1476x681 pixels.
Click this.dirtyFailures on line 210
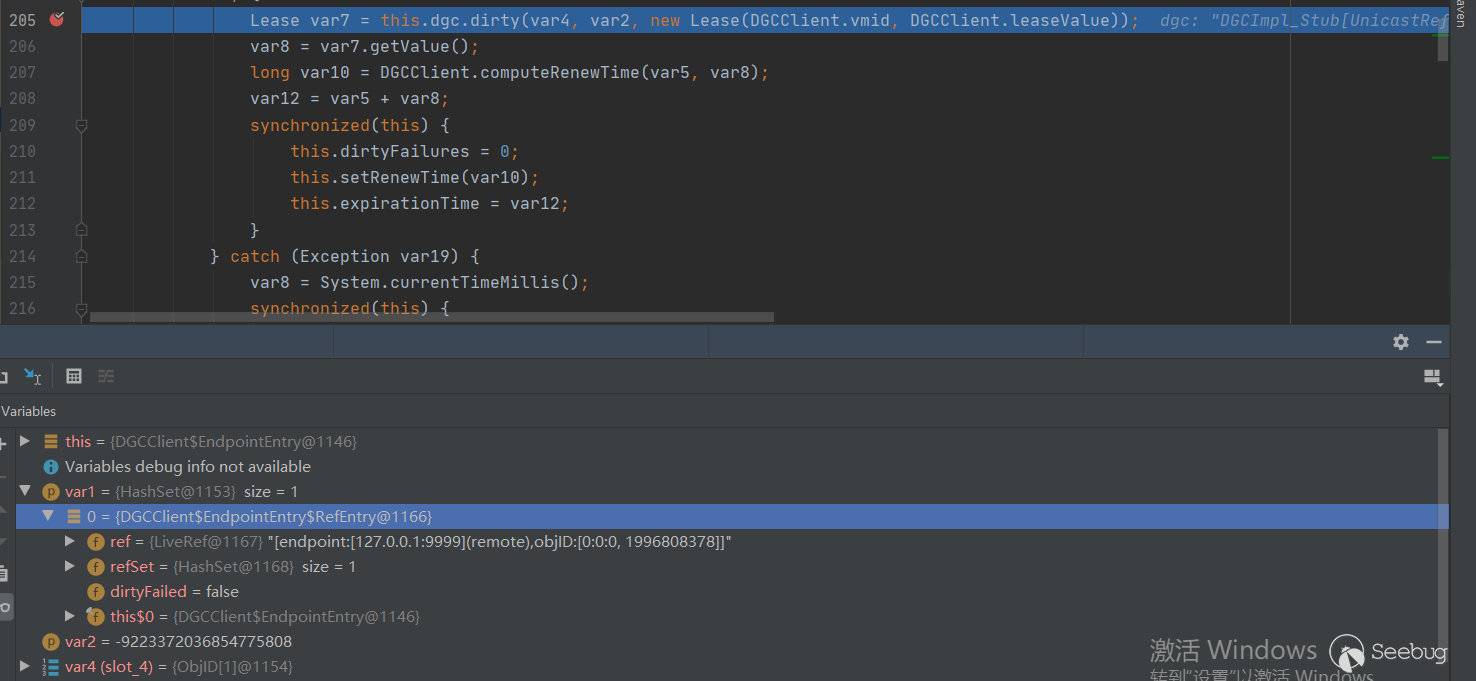tap(380, 151)
